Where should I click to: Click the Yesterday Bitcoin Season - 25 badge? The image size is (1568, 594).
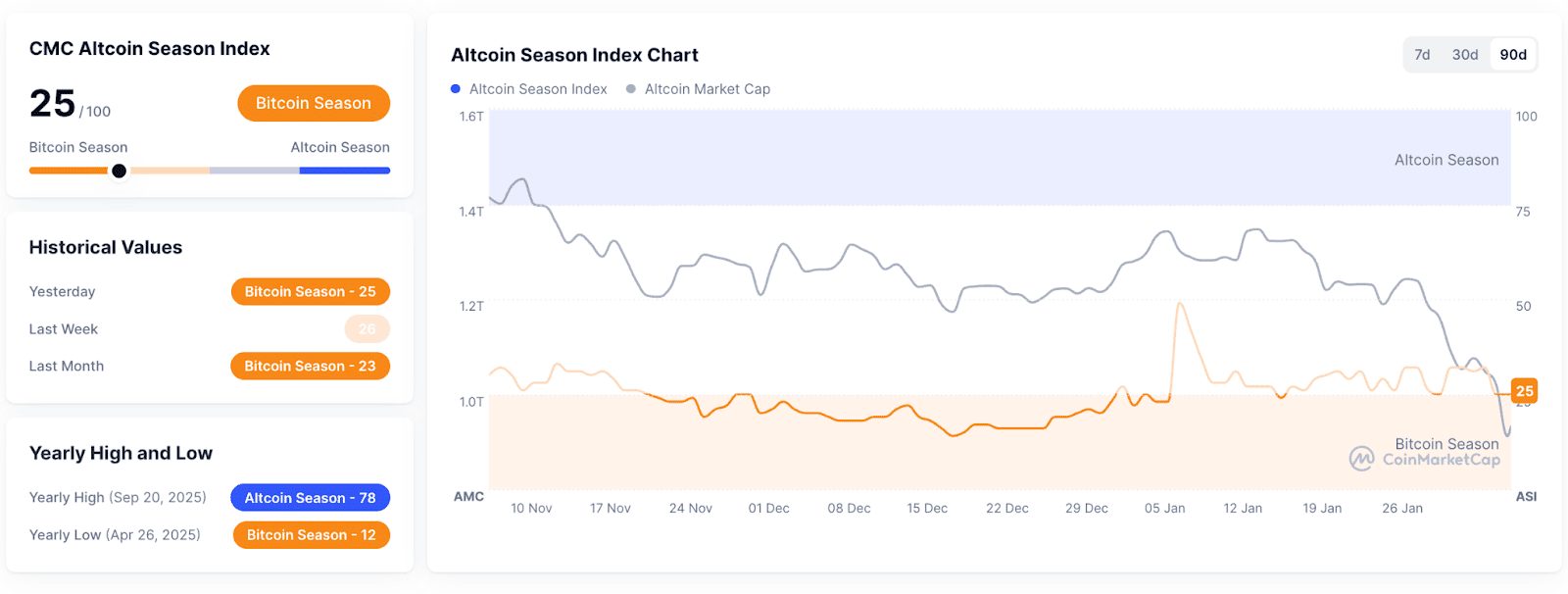pyautogui.click(x=310, y=292)
